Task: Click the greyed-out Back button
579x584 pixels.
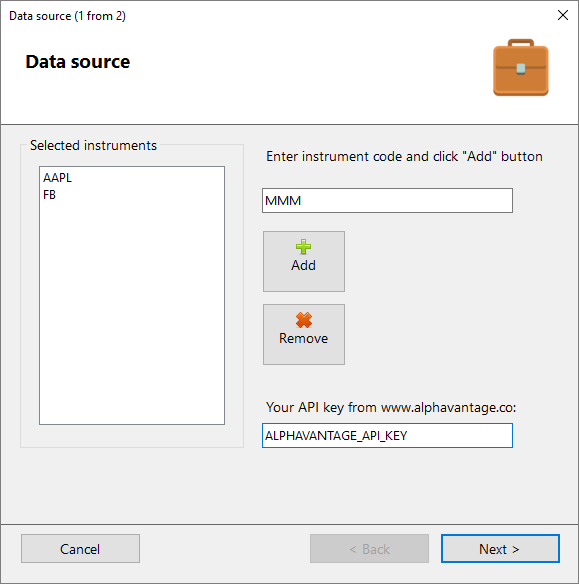Action: pos(369,549)
